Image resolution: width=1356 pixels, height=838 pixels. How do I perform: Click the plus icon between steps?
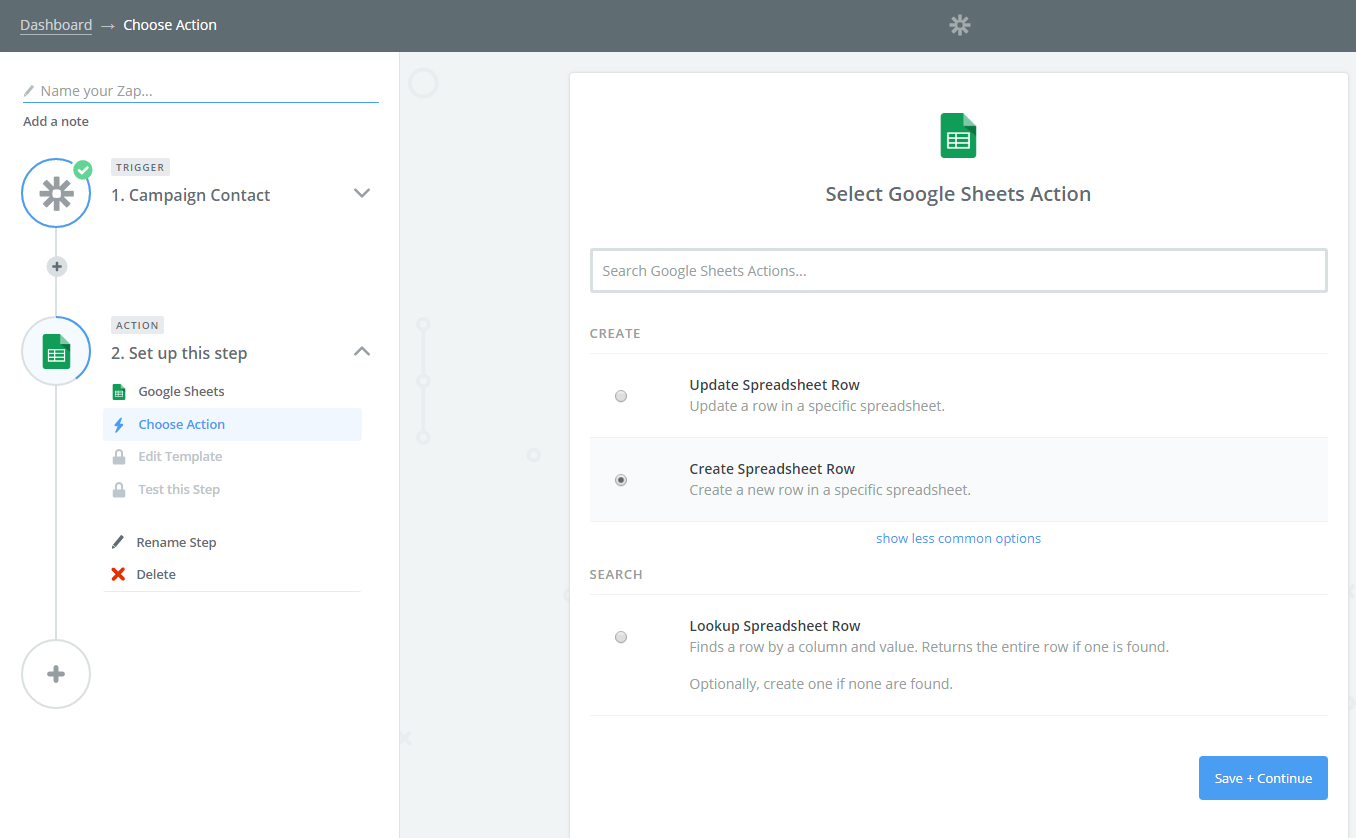(57, 267)
